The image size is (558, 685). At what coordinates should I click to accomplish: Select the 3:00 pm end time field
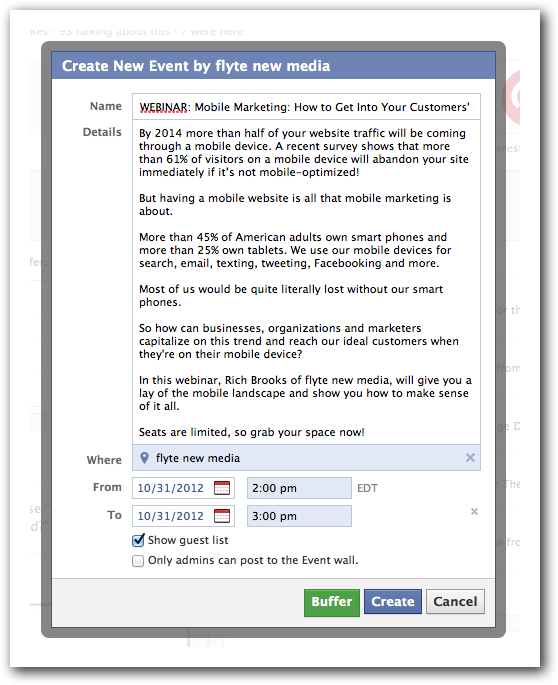299,516
